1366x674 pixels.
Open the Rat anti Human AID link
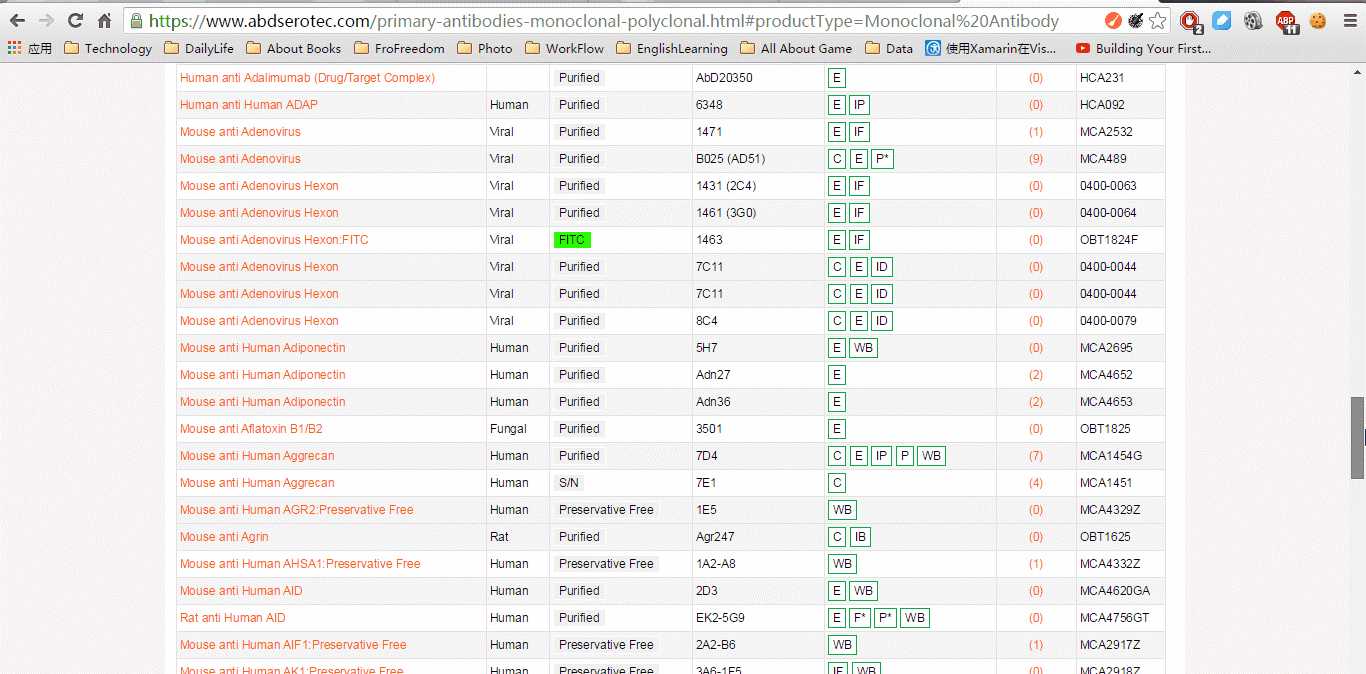(x=233, y=618)
